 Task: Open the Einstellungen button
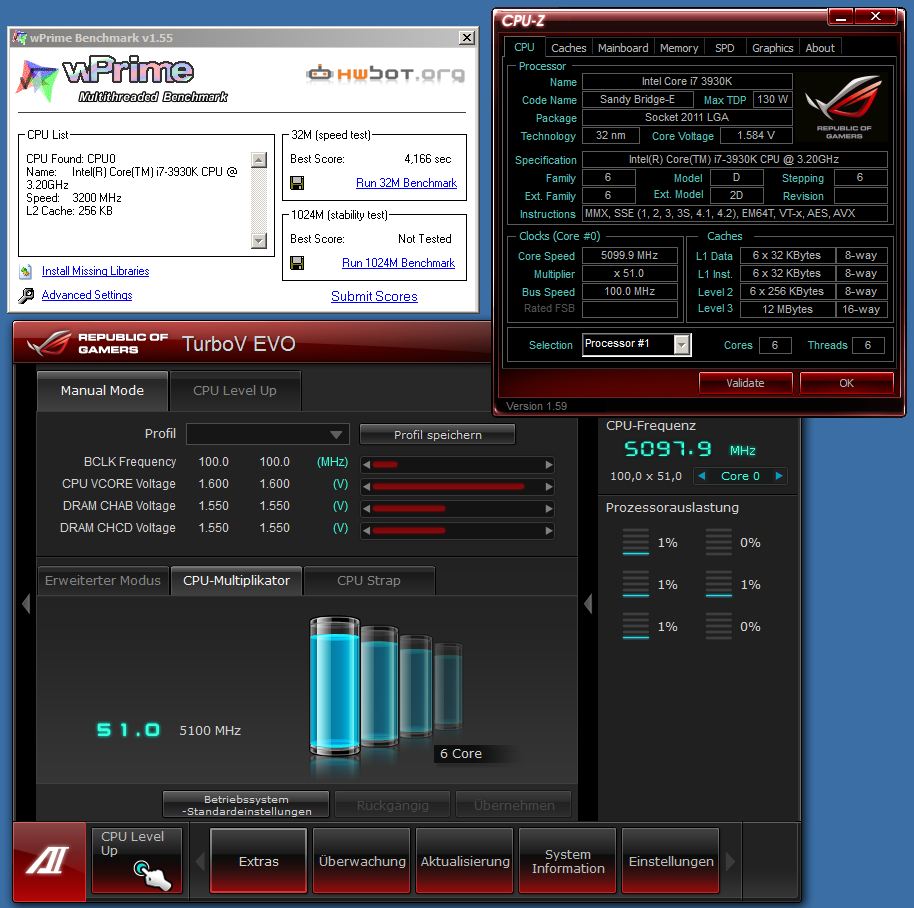coord(670,861)
